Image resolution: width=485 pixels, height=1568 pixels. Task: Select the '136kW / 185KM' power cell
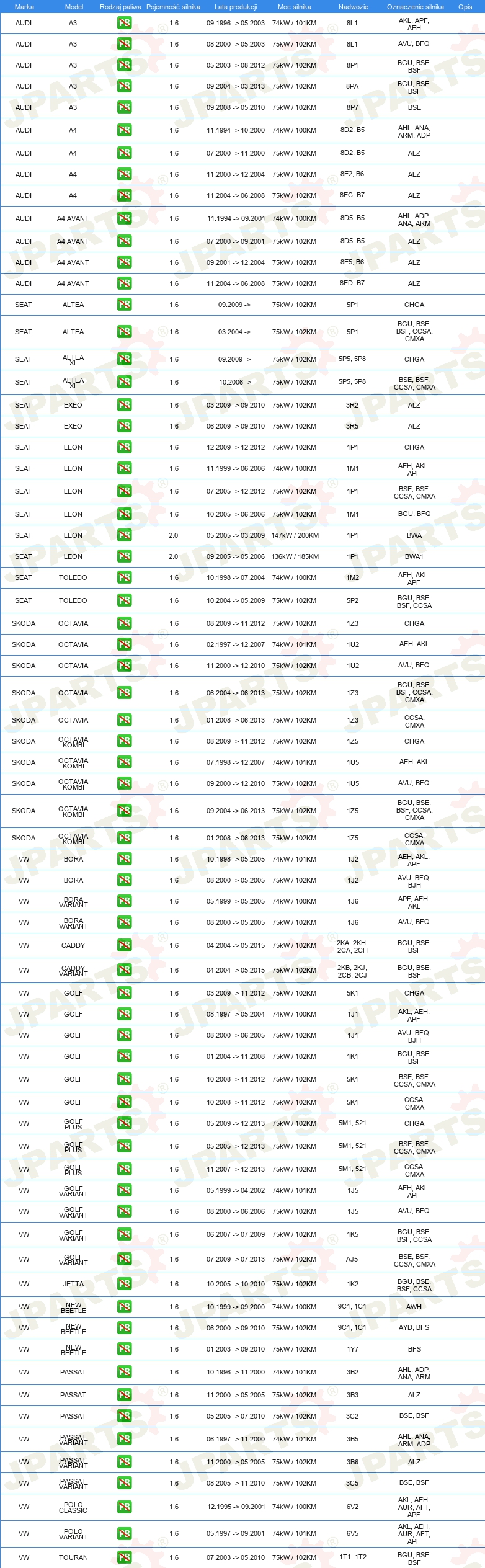click(x=295, y=556)
